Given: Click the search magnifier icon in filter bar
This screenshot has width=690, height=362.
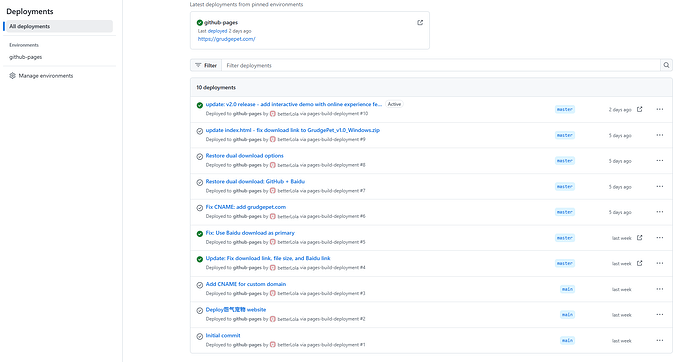Looking at the screenshot, I should (666, 65).
